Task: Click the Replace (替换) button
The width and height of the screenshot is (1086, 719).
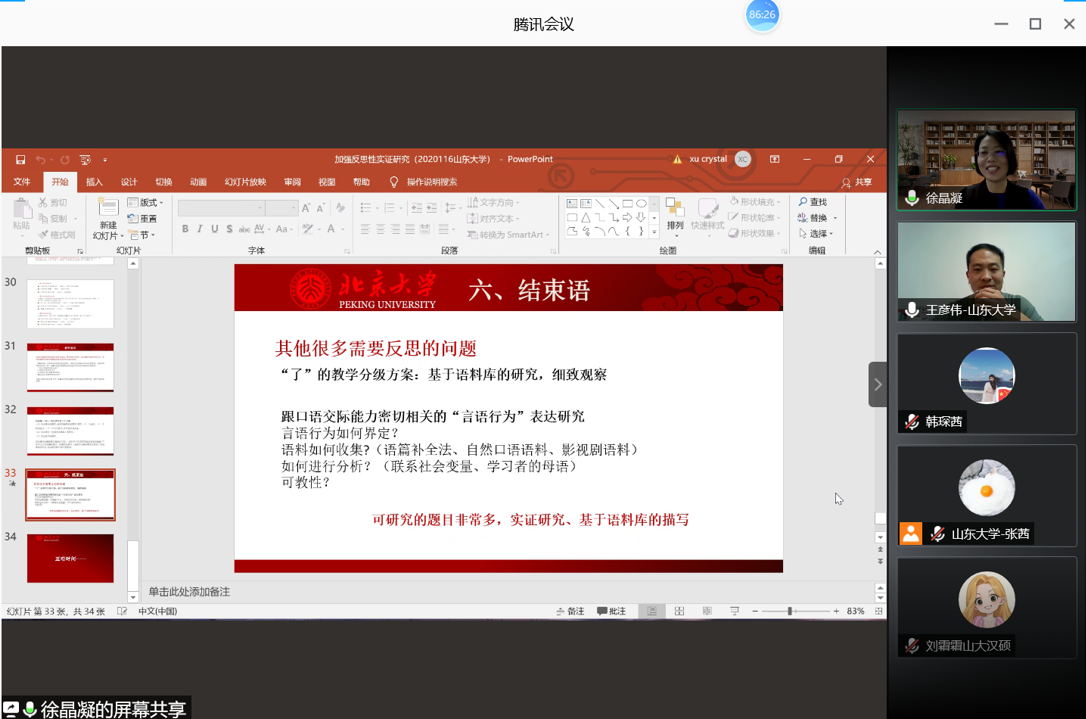Action: [x=817, y=218]
